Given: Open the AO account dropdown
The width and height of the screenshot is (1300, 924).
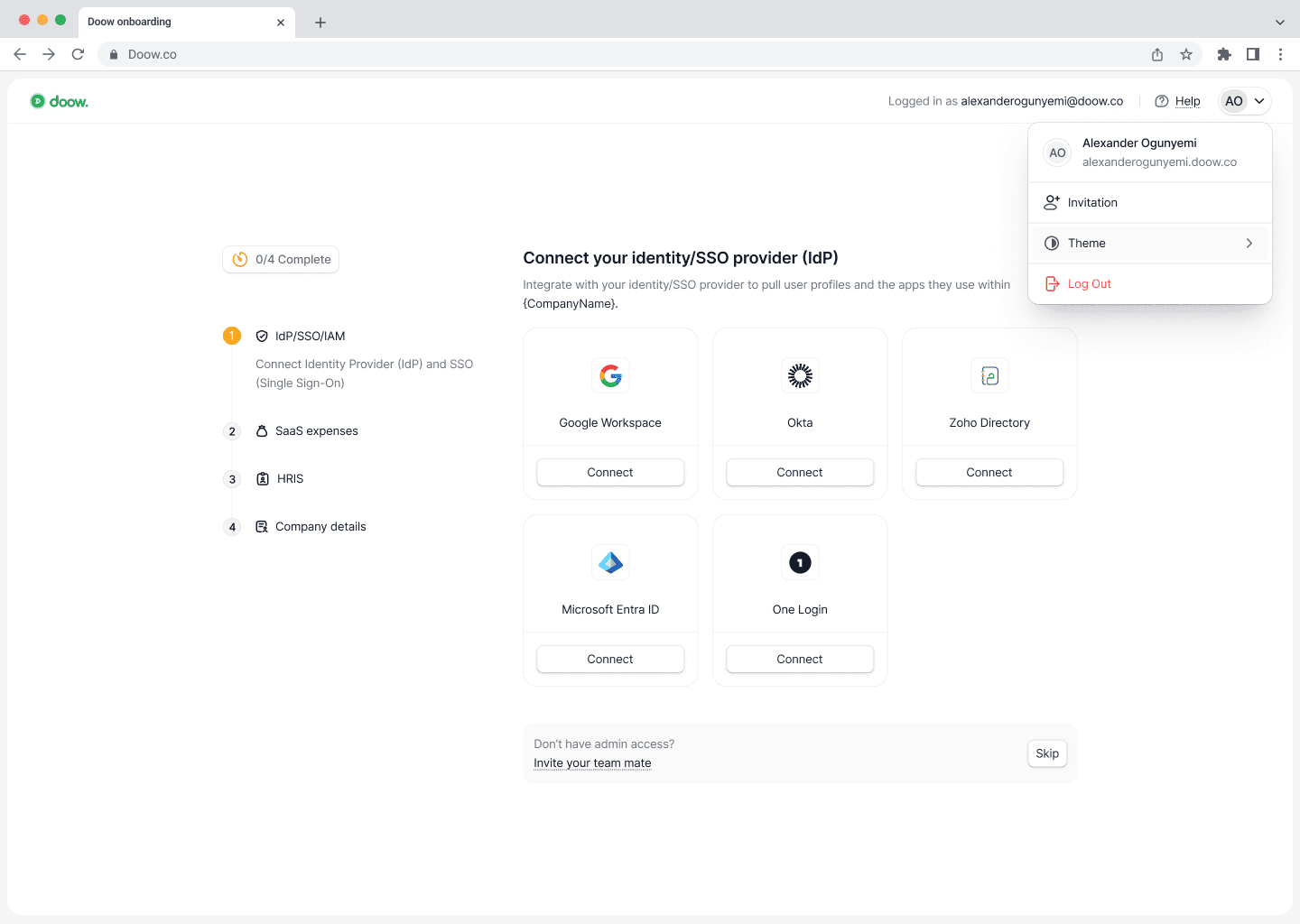Looking at the screenshot, I should coord(1245,101).
